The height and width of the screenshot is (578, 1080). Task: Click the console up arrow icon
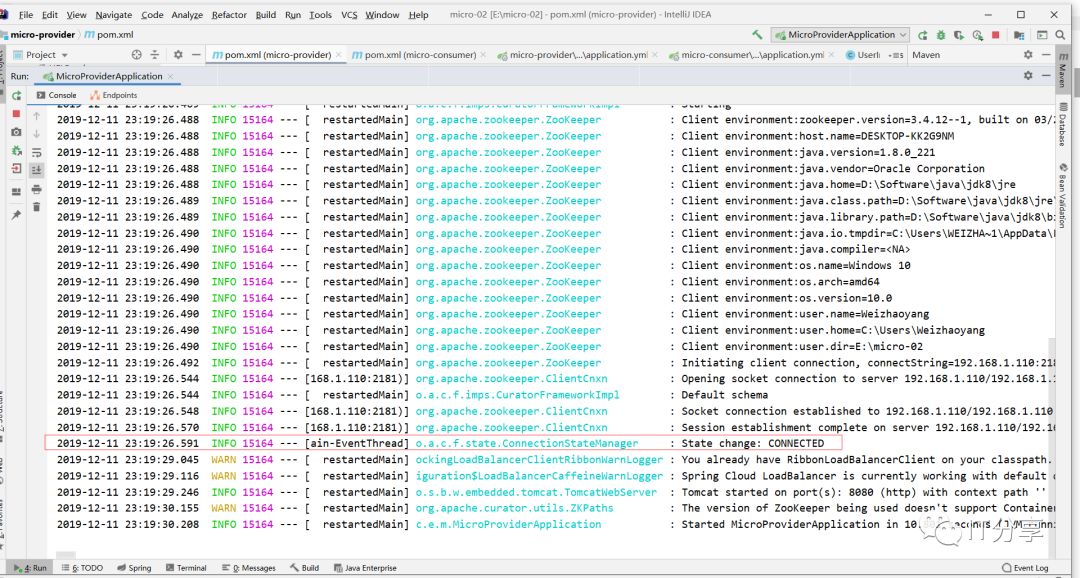(37, 116)
